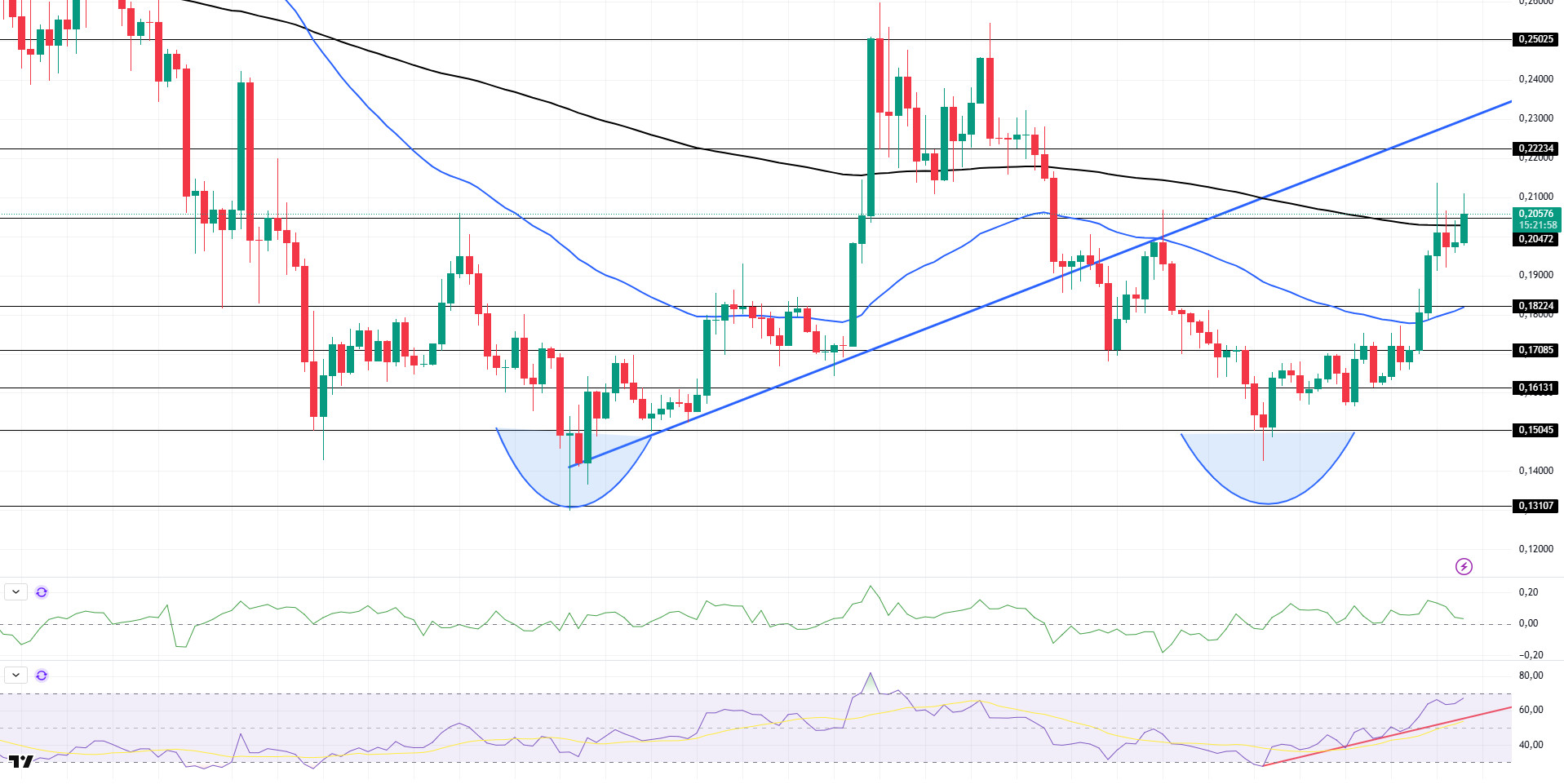The width and height of the screenshot is (1564, 784).
Task: Click the 0,19000 price axis value
Action: pos(1535,275)
